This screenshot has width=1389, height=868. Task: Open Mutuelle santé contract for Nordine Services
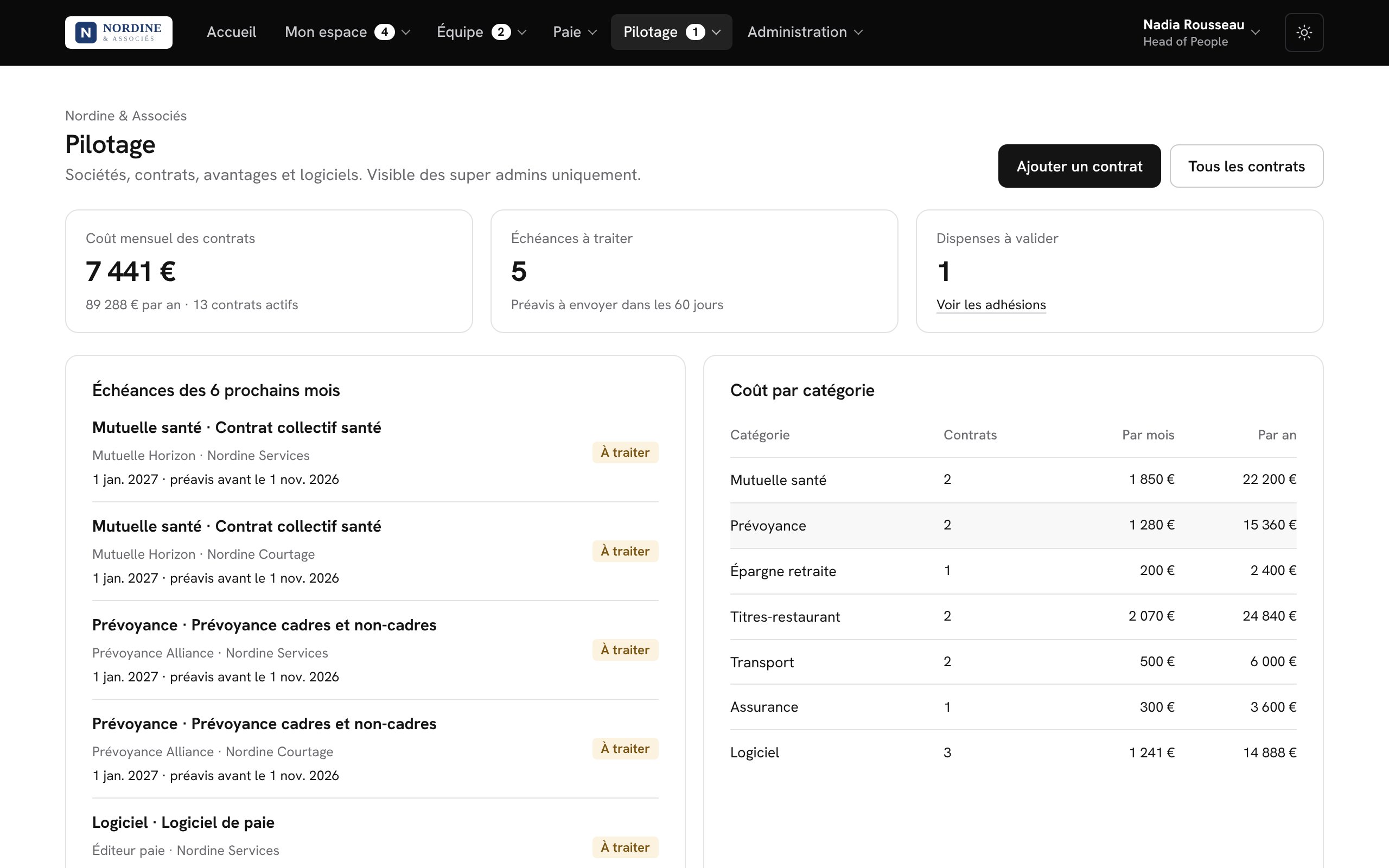pyautogui.click(x=375, y=453)
